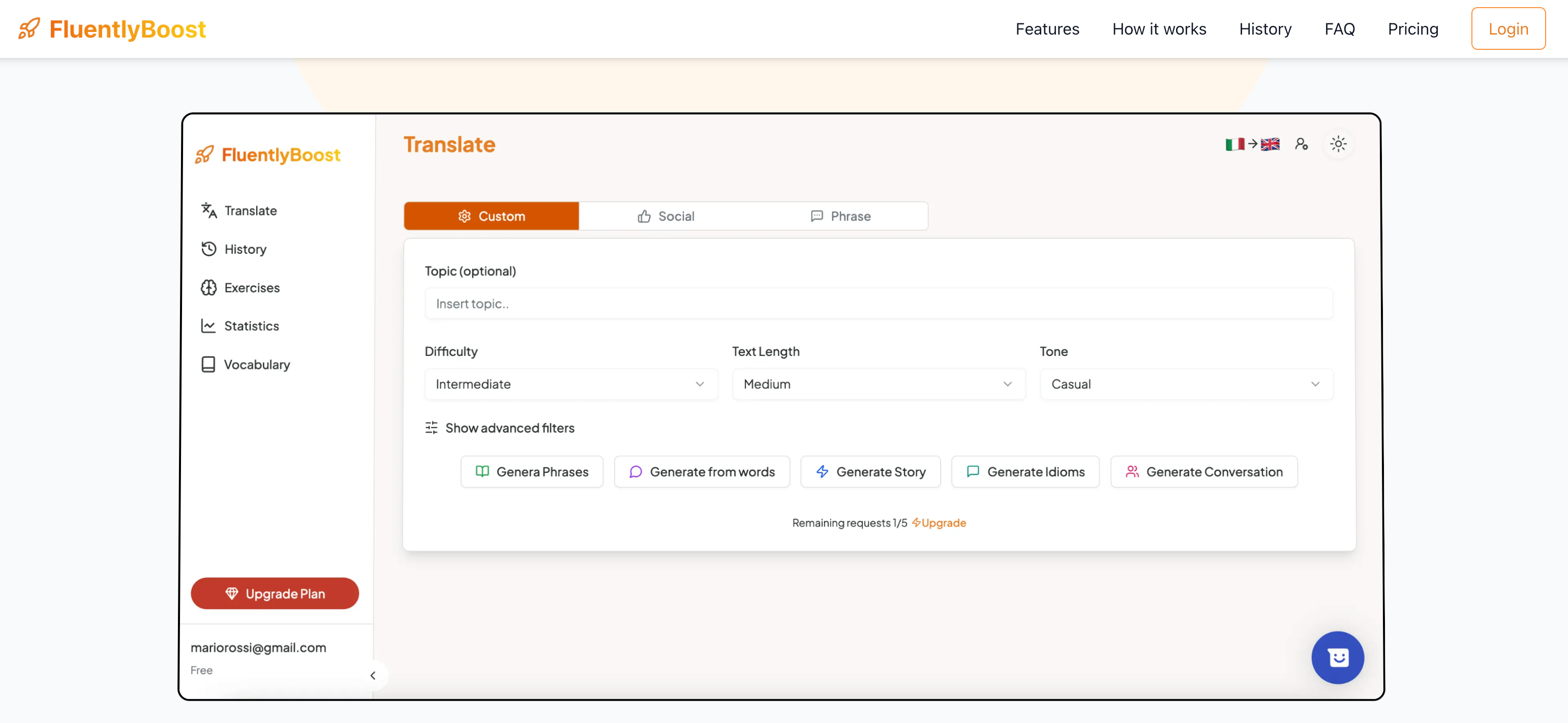Image resolution: width=1568 pixels, height=723 pixels.
Task: Open the Difficulty dropdown
Action: [x=570, y=384]
